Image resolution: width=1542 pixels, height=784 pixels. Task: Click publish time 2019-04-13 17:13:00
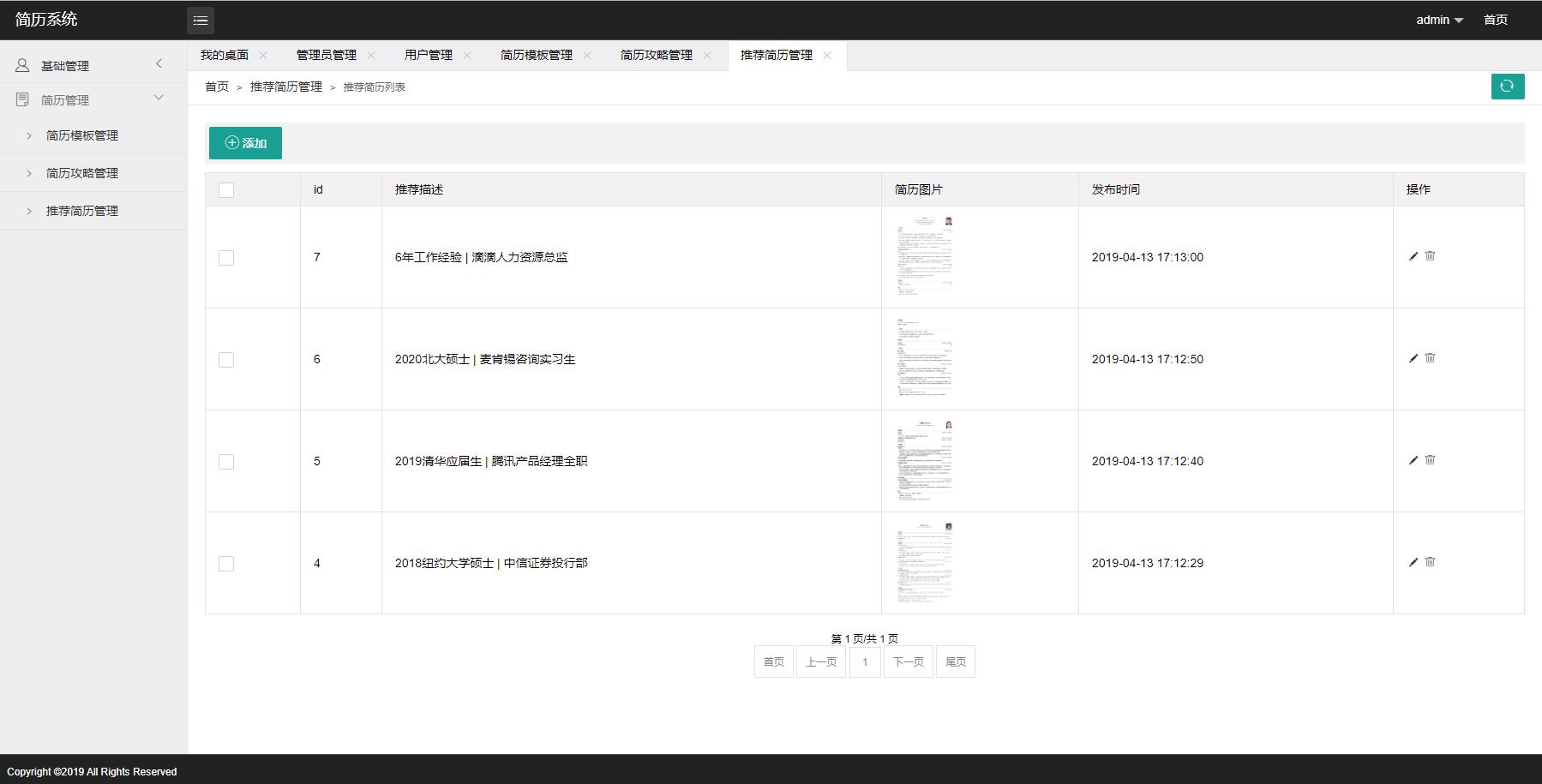(1148, 257)
